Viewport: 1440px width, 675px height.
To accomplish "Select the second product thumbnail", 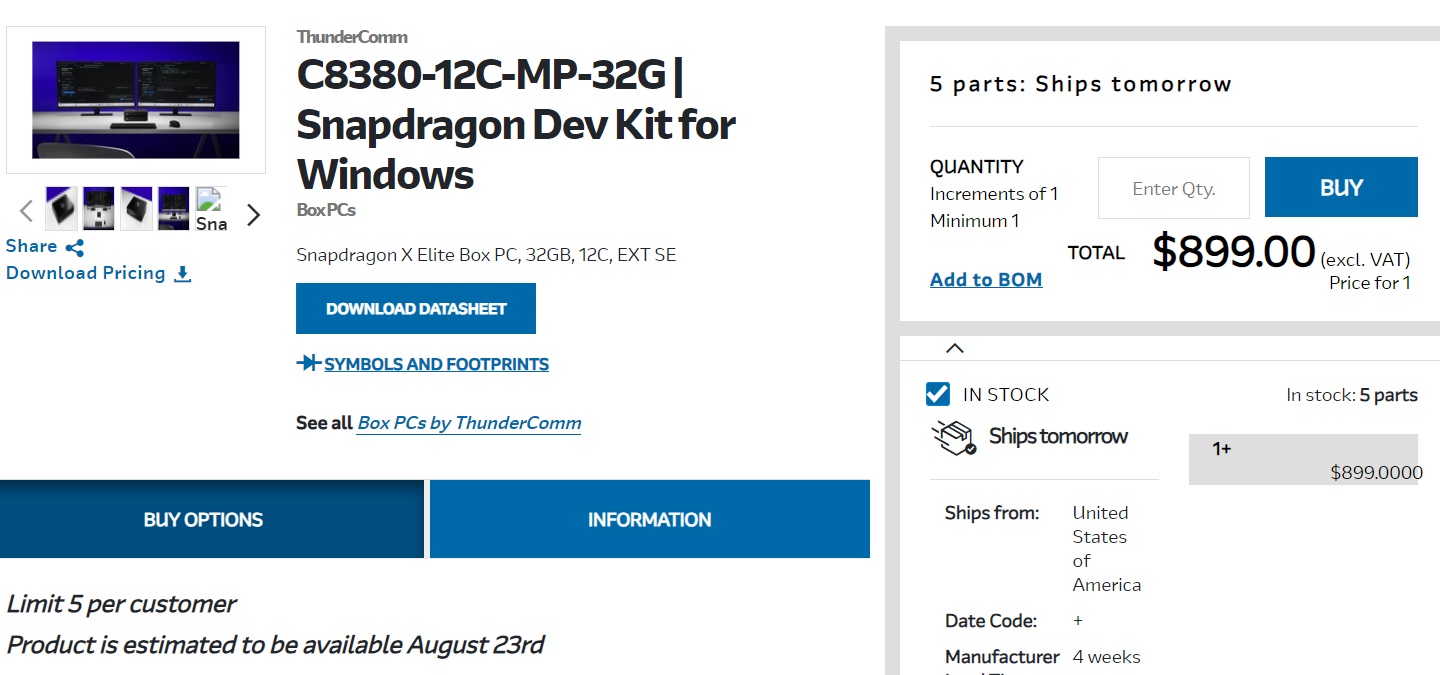I will [98, 208].
